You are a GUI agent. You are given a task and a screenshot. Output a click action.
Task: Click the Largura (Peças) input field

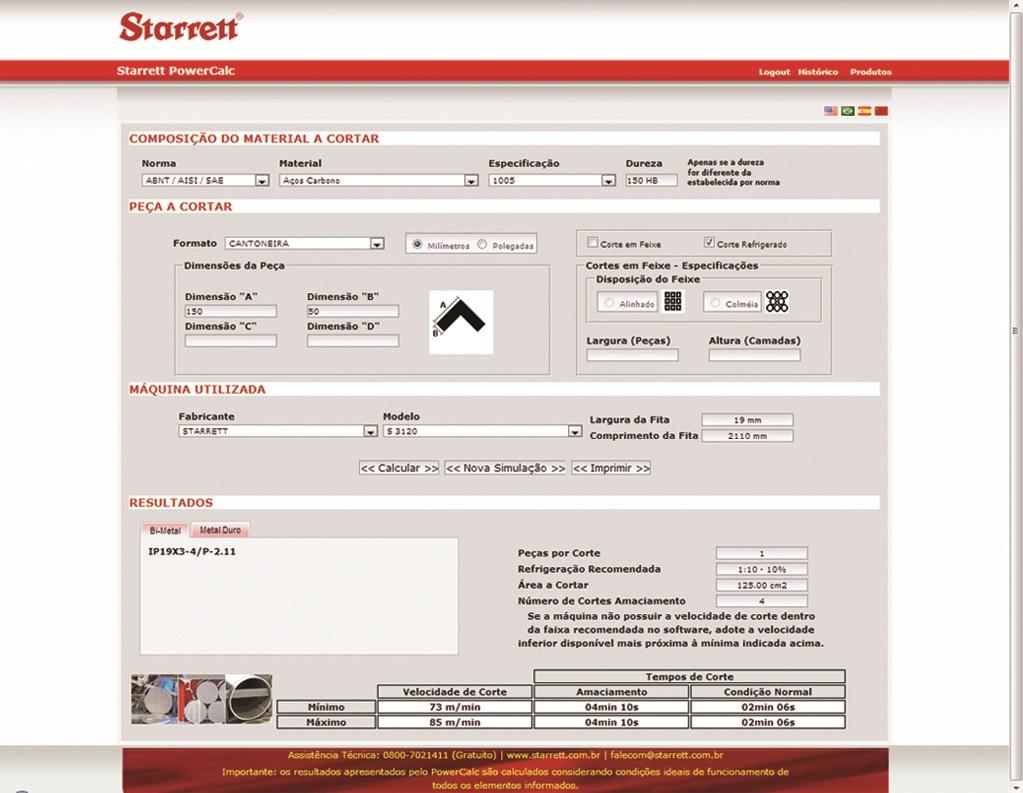632,355
